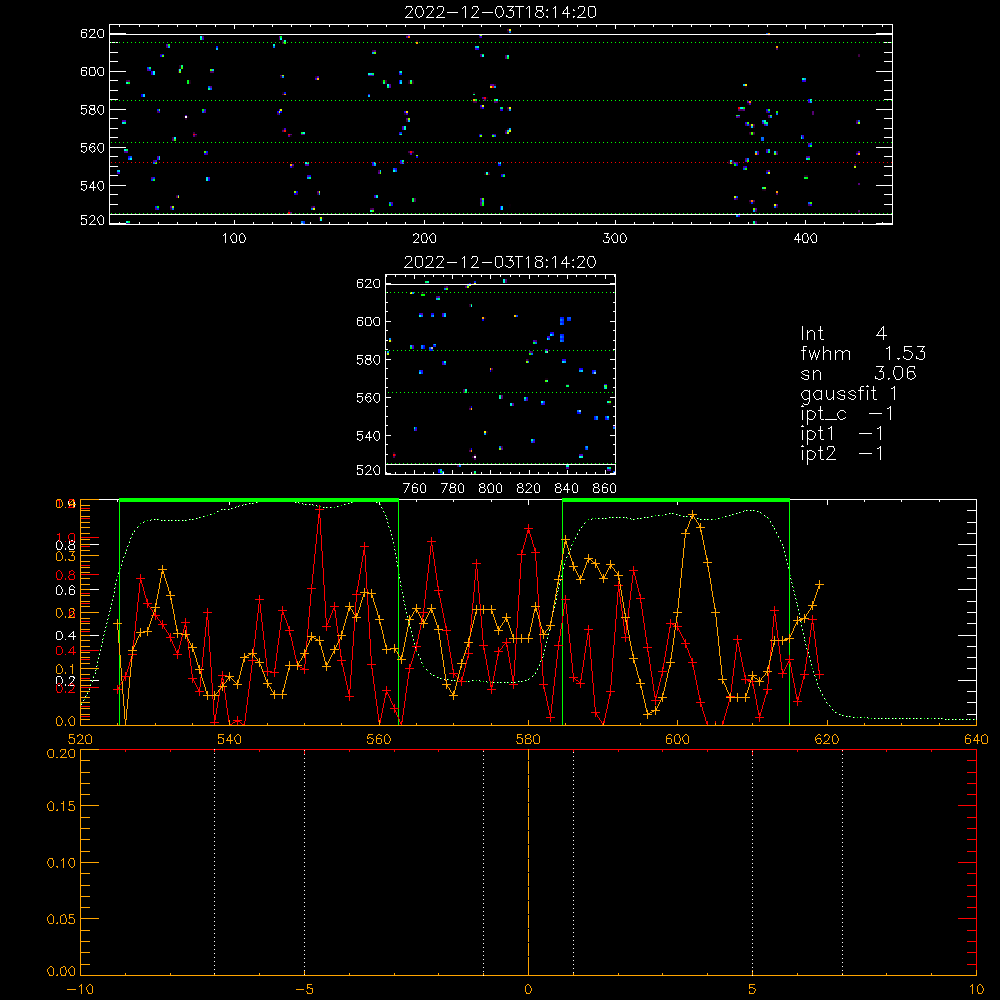Click x-axis label 100 on top plot
Screen dimensions: 1000x1000
pyautogui.click(x=234, y=239)
